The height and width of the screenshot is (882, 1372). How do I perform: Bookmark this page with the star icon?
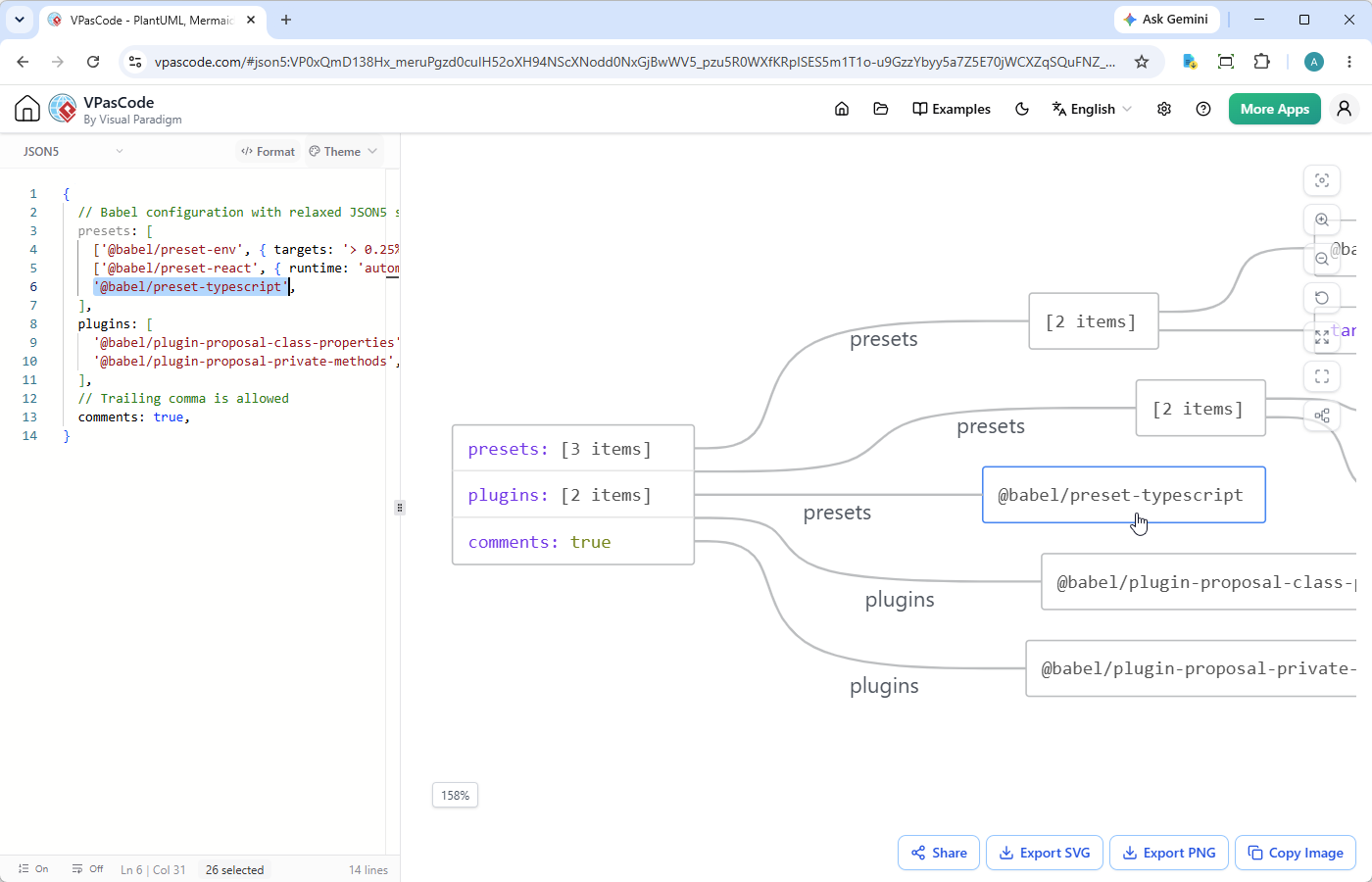coord(1142,62)
